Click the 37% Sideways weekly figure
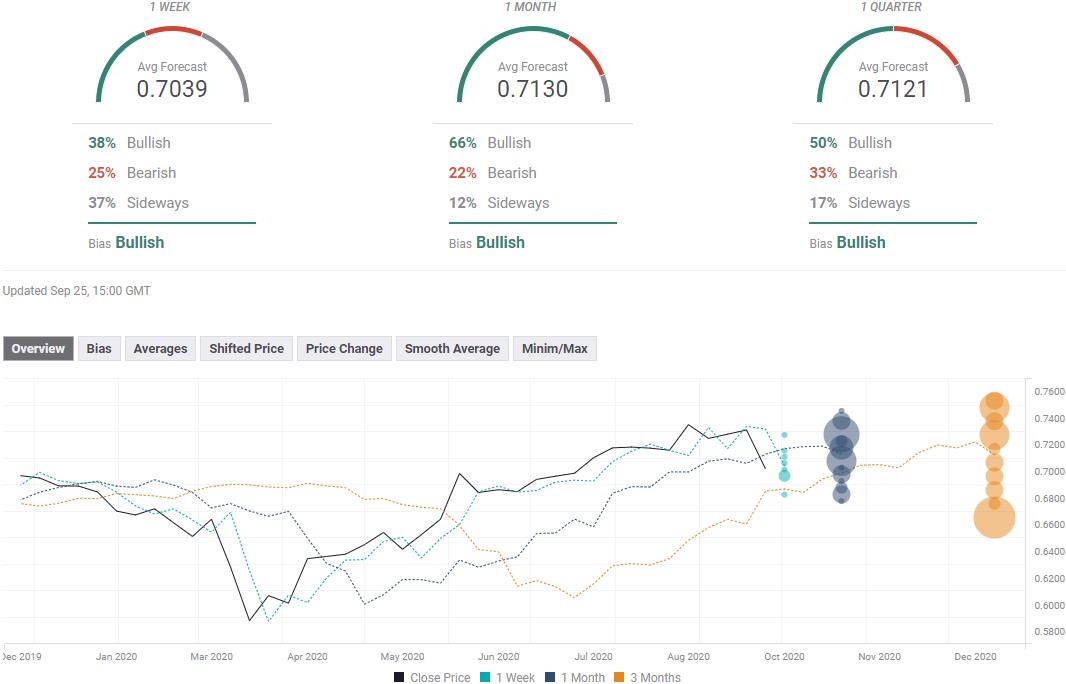The height and width of the screenshot is (684, 1066). coord(138,203)
